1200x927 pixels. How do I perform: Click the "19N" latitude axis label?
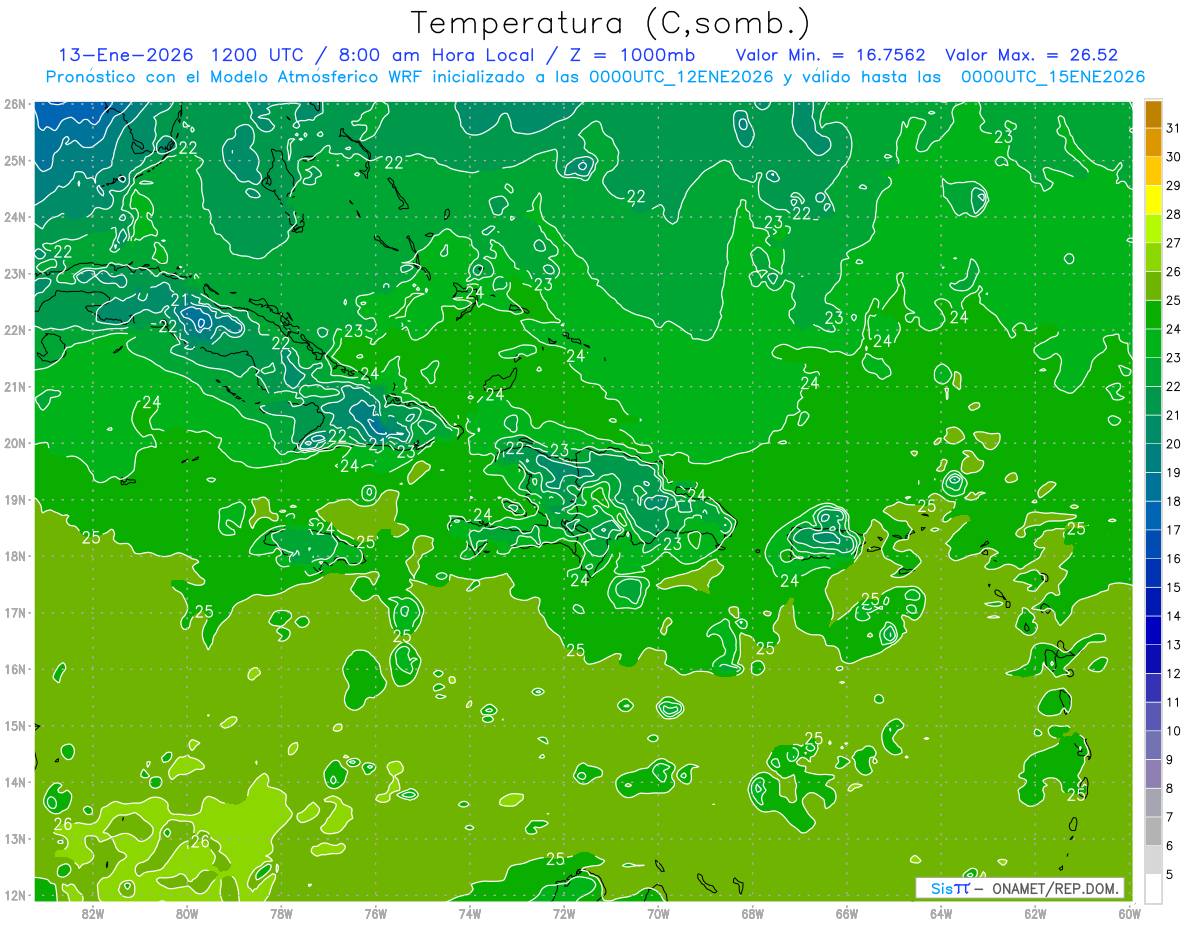[x=14, y=499]
